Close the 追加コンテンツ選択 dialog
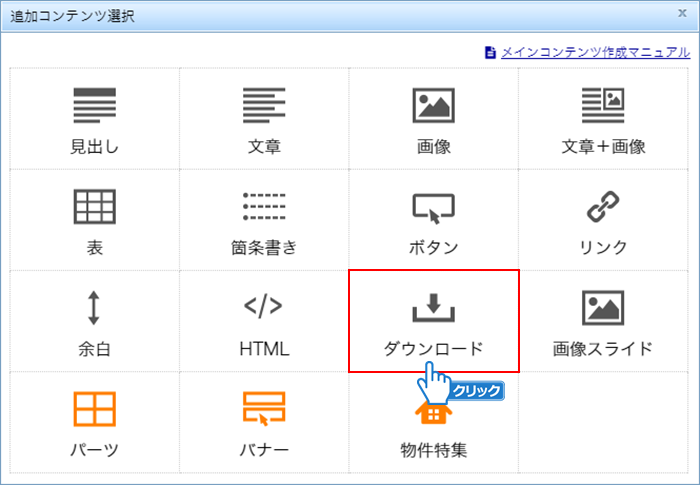Viewport: 700px width, 485px height. [x=682, y=13]
